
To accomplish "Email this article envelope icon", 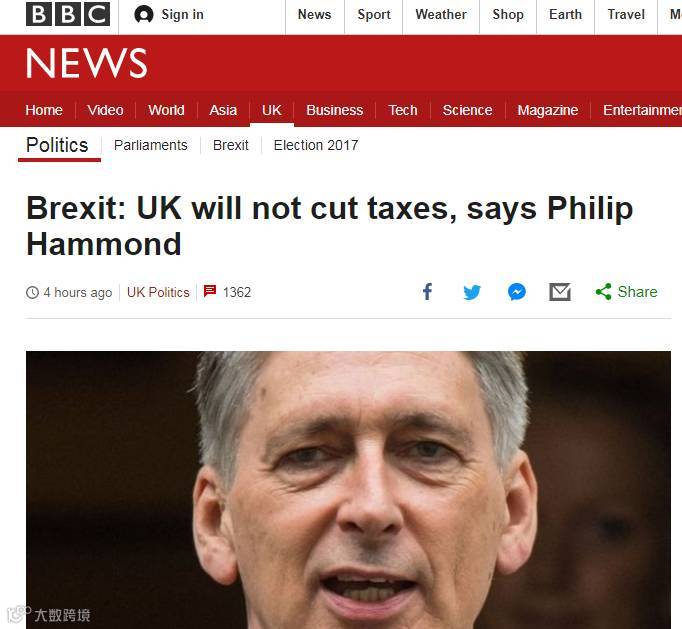I will pyautogui.click(x=560, y=292).
